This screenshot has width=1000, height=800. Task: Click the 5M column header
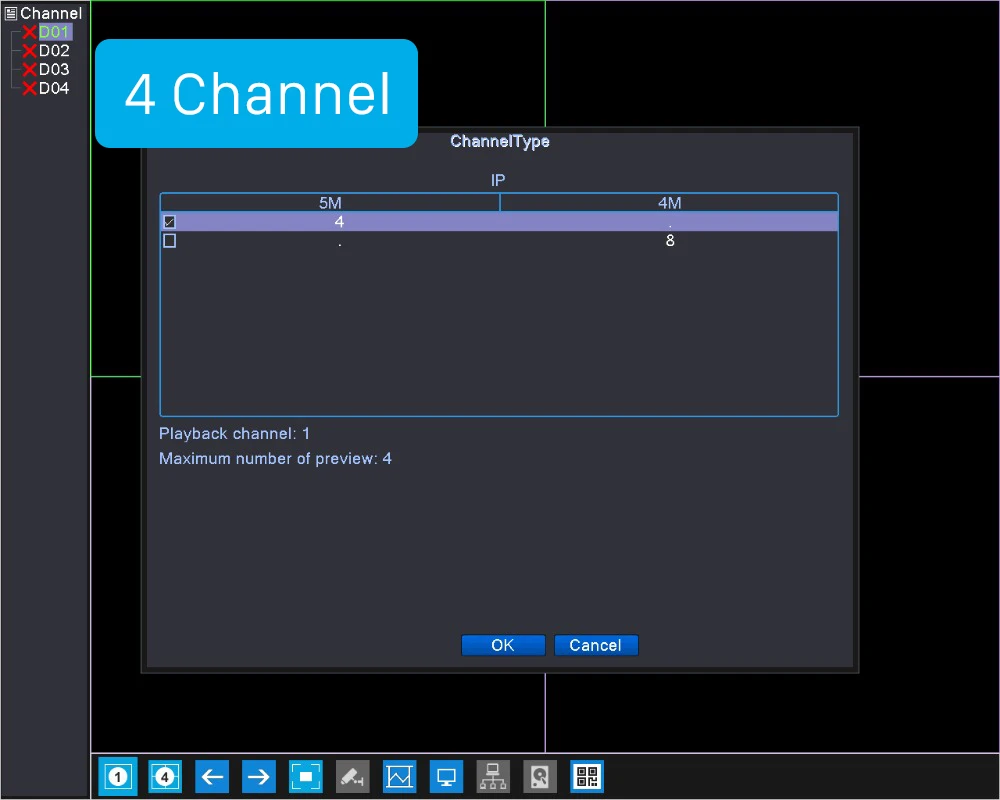[330, 203]
